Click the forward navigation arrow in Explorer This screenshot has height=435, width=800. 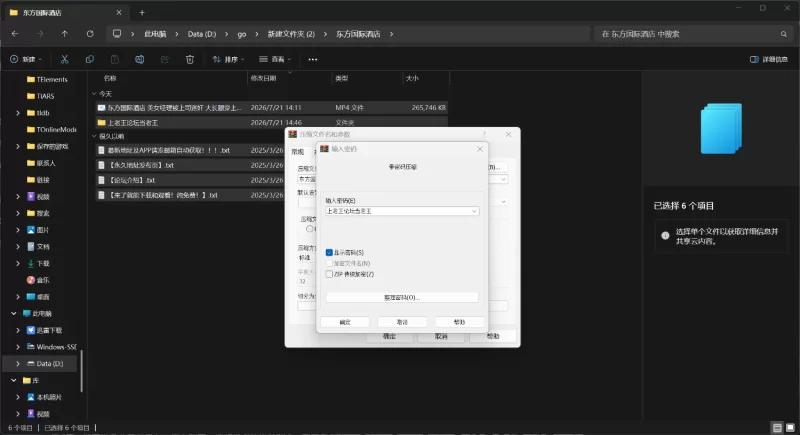[x=40, y=34]
